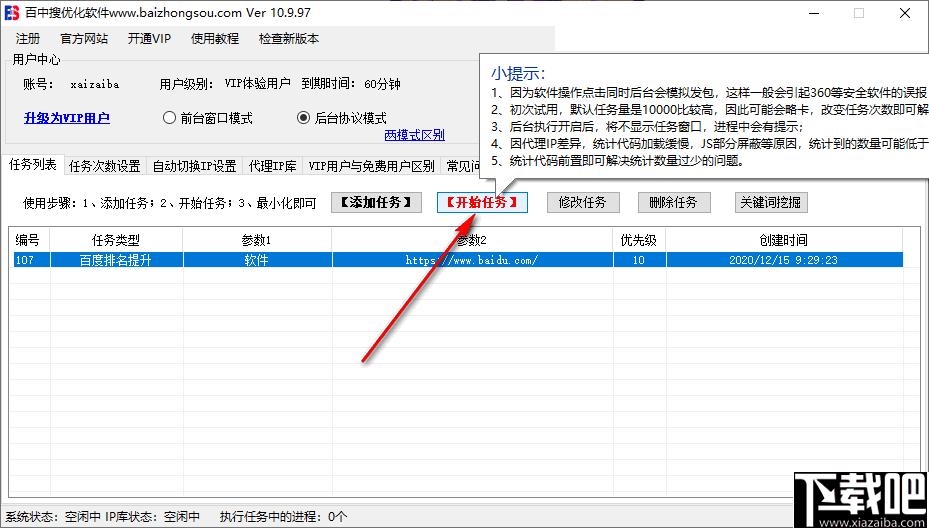The width and height of the screenshot is (929, 528).
Task: Click the priority value 10 cell
Action: pos(639,260)
